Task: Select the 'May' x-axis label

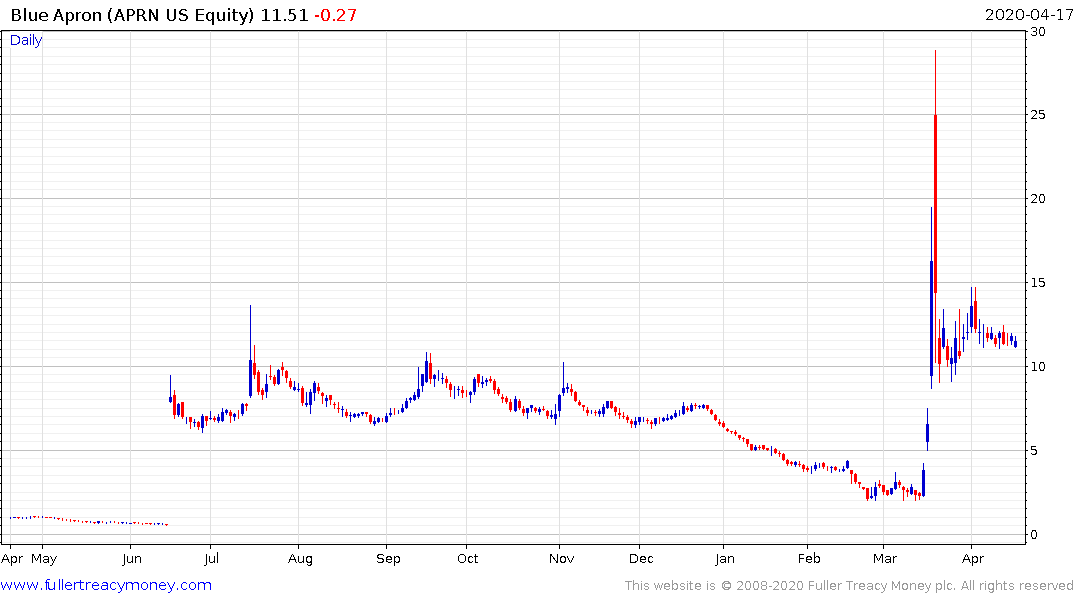Action: click(x=44, y=558)
